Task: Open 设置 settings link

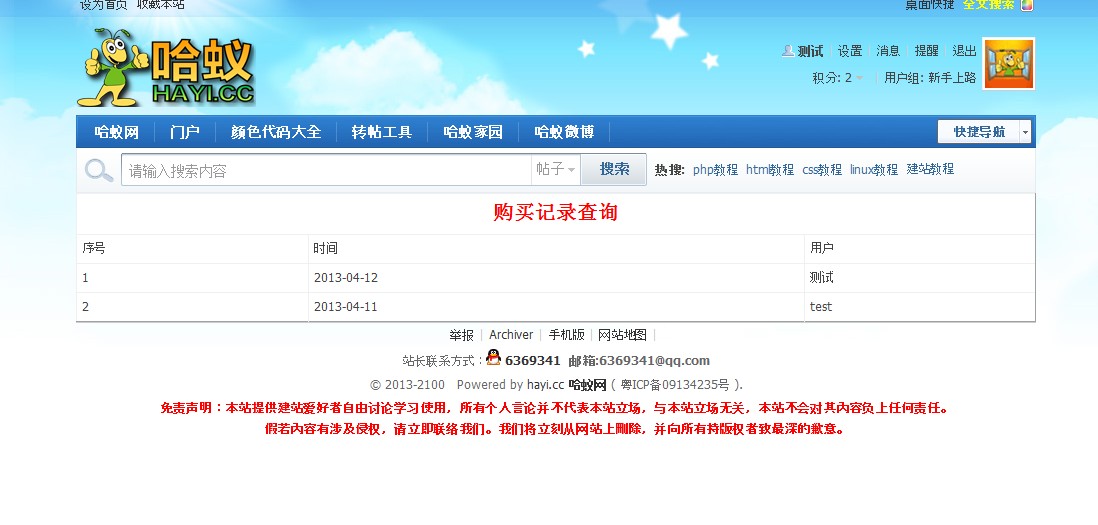Action: (850, 51)
